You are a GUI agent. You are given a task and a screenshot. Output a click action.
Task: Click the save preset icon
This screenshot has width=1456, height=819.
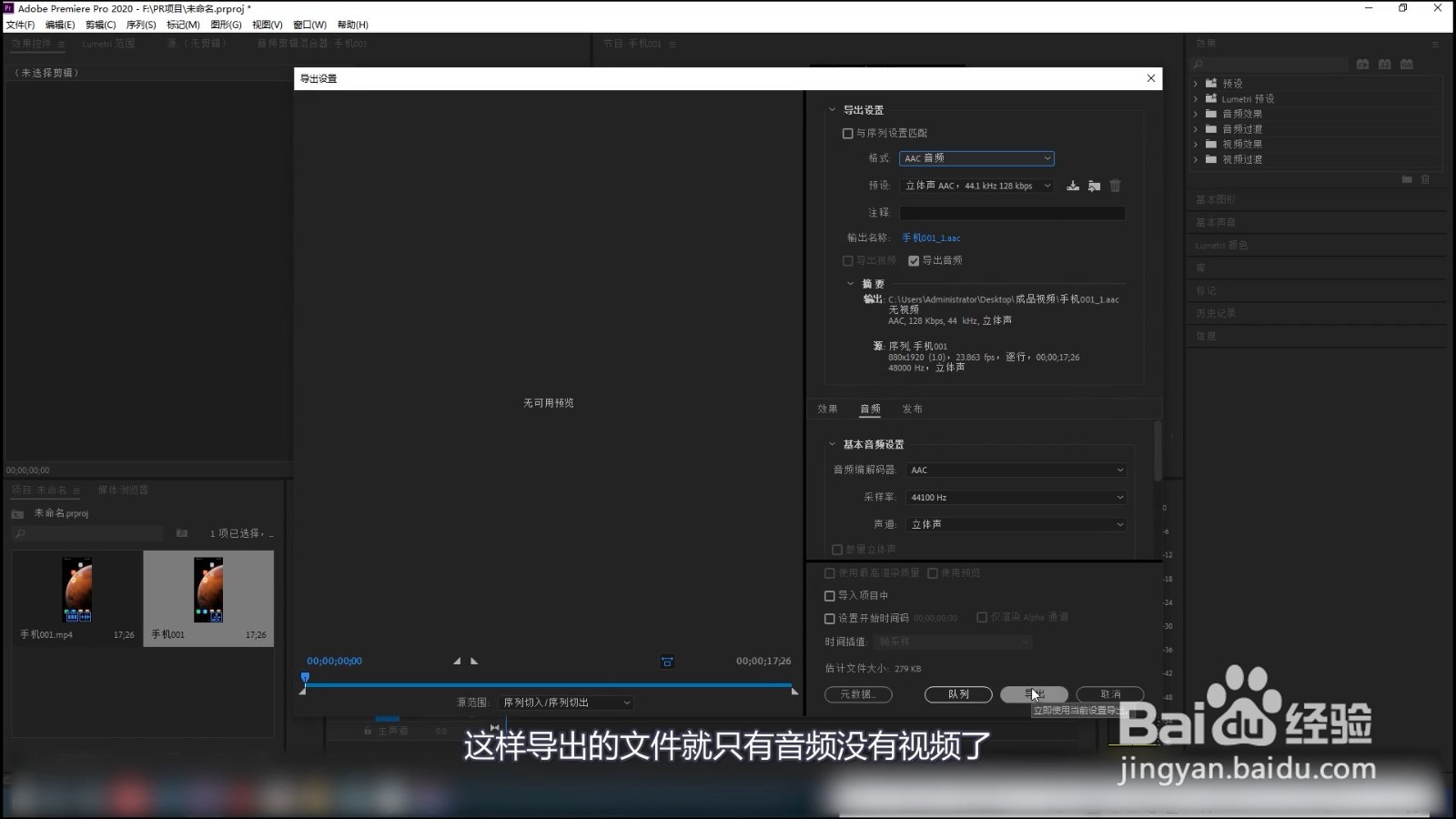click(1073, 186)
